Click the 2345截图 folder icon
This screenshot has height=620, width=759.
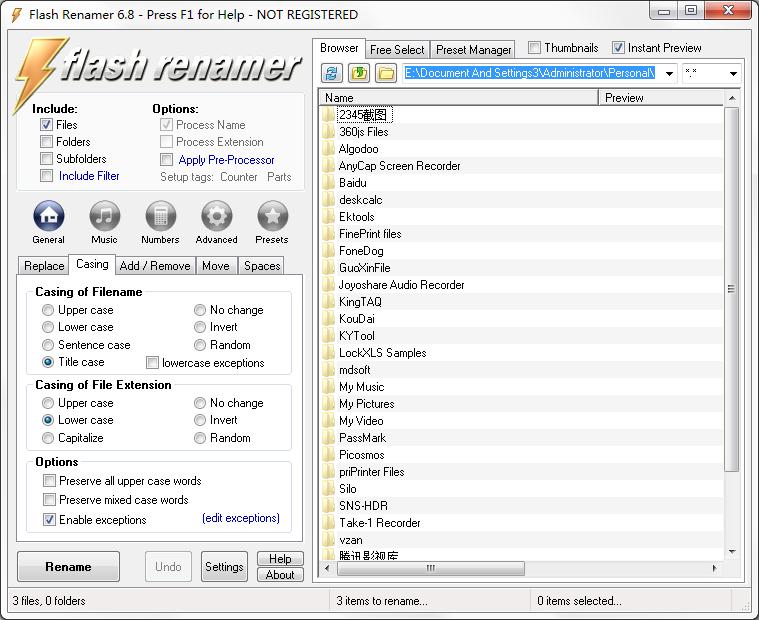tap(329, 115)
